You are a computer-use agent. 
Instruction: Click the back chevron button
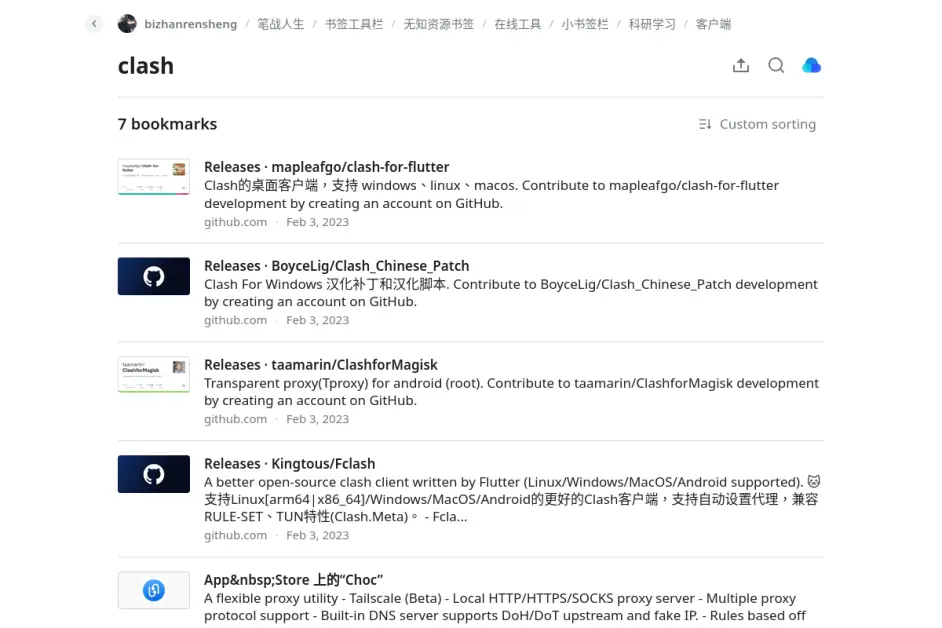[94, 24]
